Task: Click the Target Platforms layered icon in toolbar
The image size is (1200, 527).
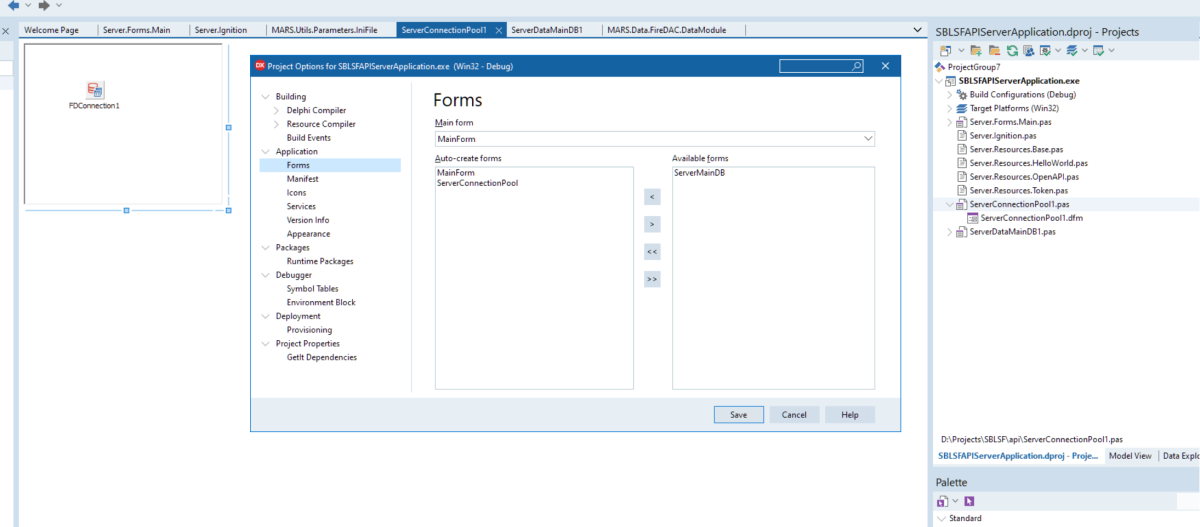Action: pyautogui.click(x=1072, y=50)
